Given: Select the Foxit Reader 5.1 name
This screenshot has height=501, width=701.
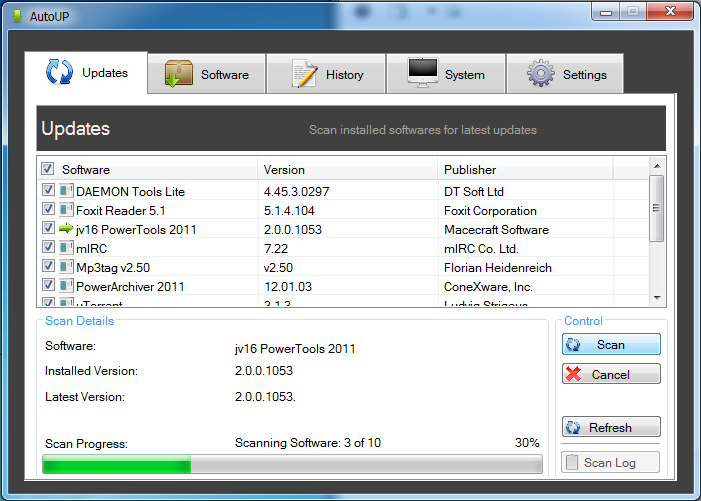Looking at the screenshot, I should coord(121,211).
